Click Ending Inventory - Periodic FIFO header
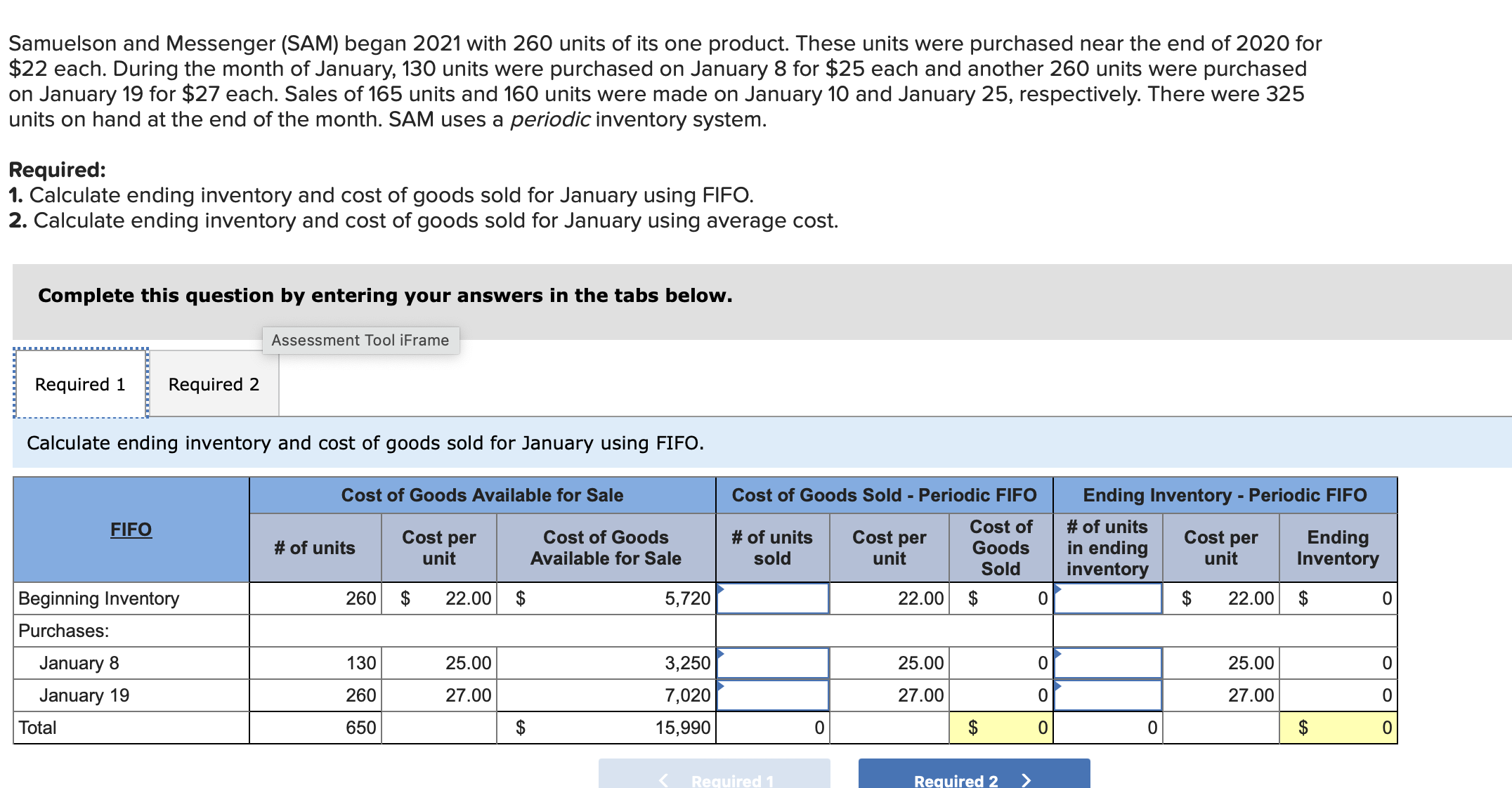 pyautogui.click(x=1225, y=495)
